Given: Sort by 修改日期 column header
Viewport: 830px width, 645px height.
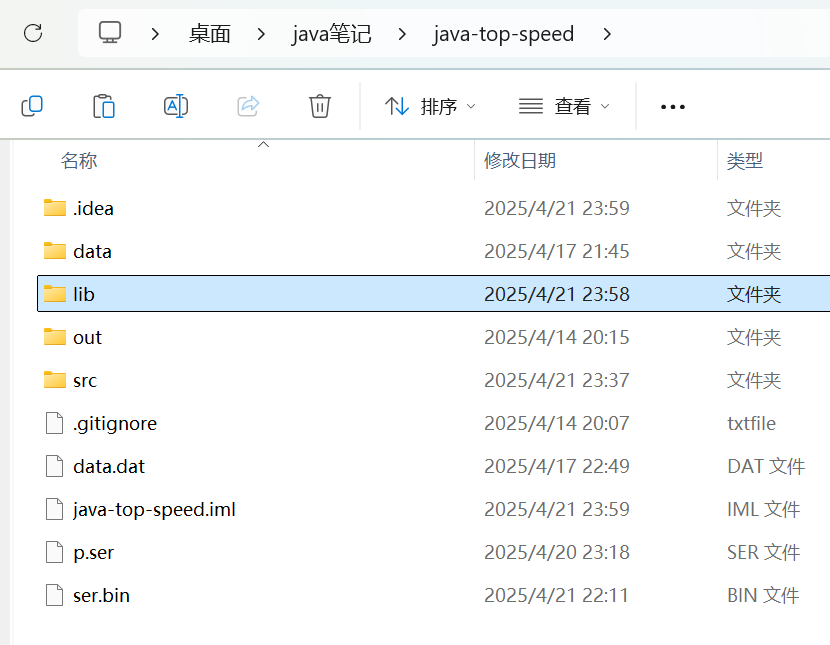Looking at the screenshot, I should coord(520,161).
